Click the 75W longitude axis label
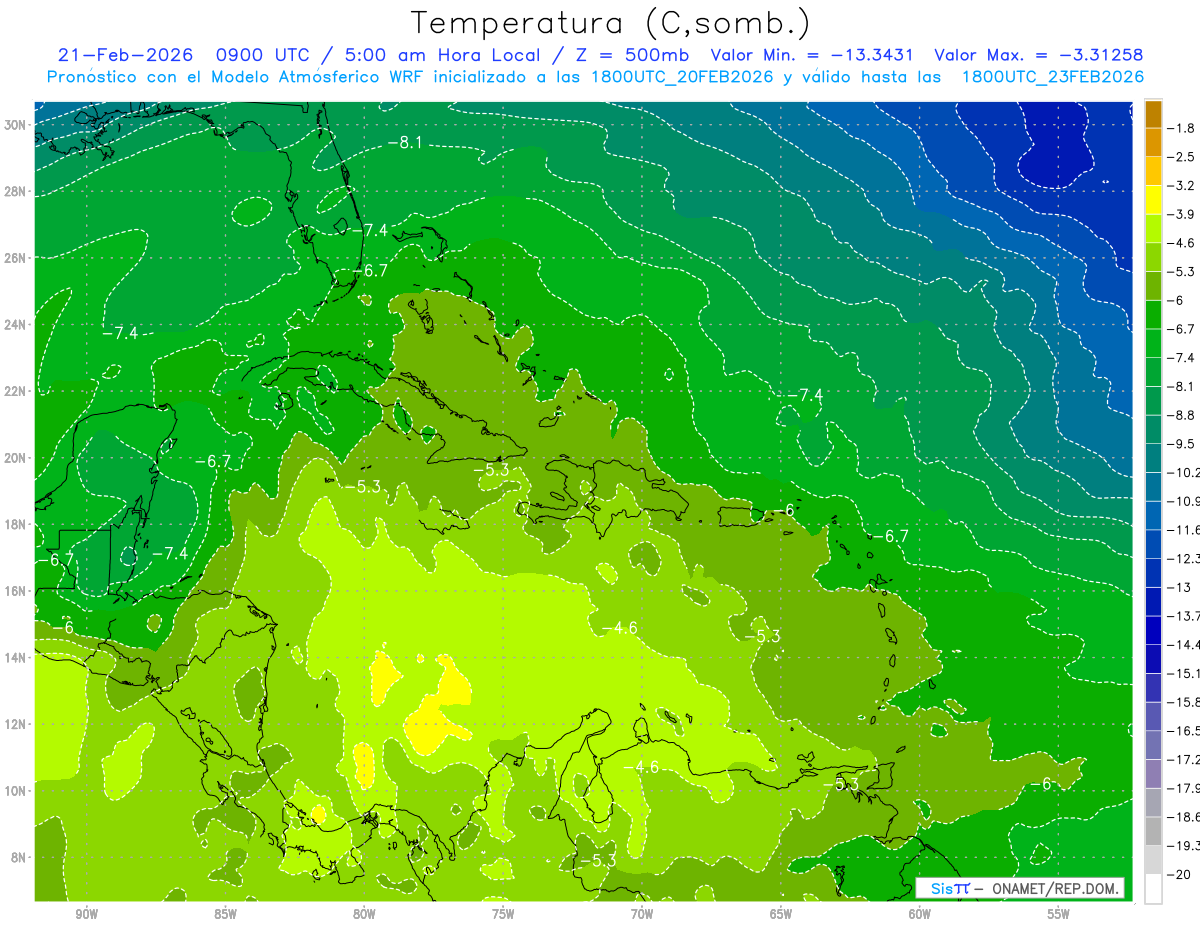The image size is (1200, 927). (503, 914)
